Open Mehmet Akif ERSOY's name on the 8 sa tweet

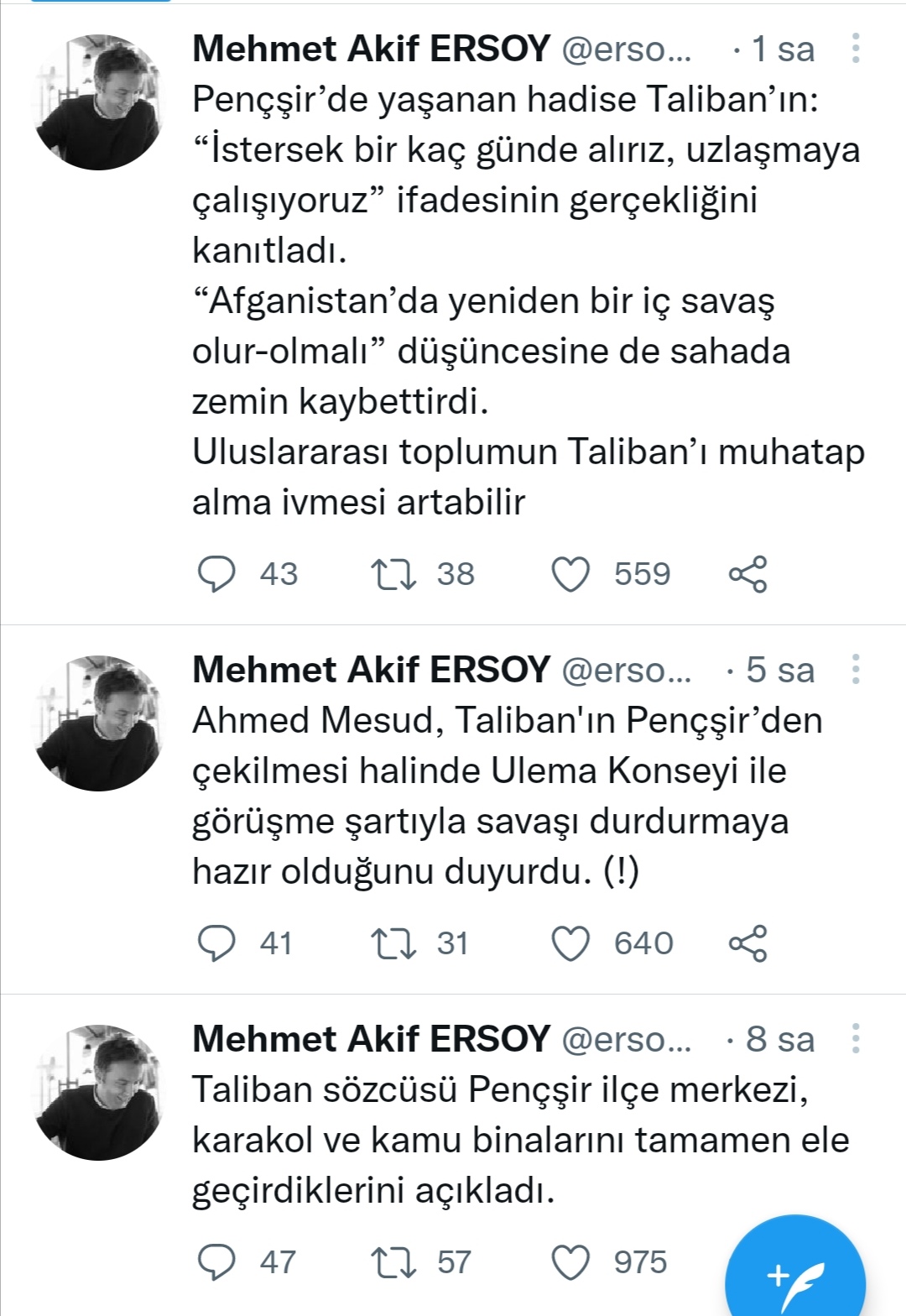(x=371, y=1039)
